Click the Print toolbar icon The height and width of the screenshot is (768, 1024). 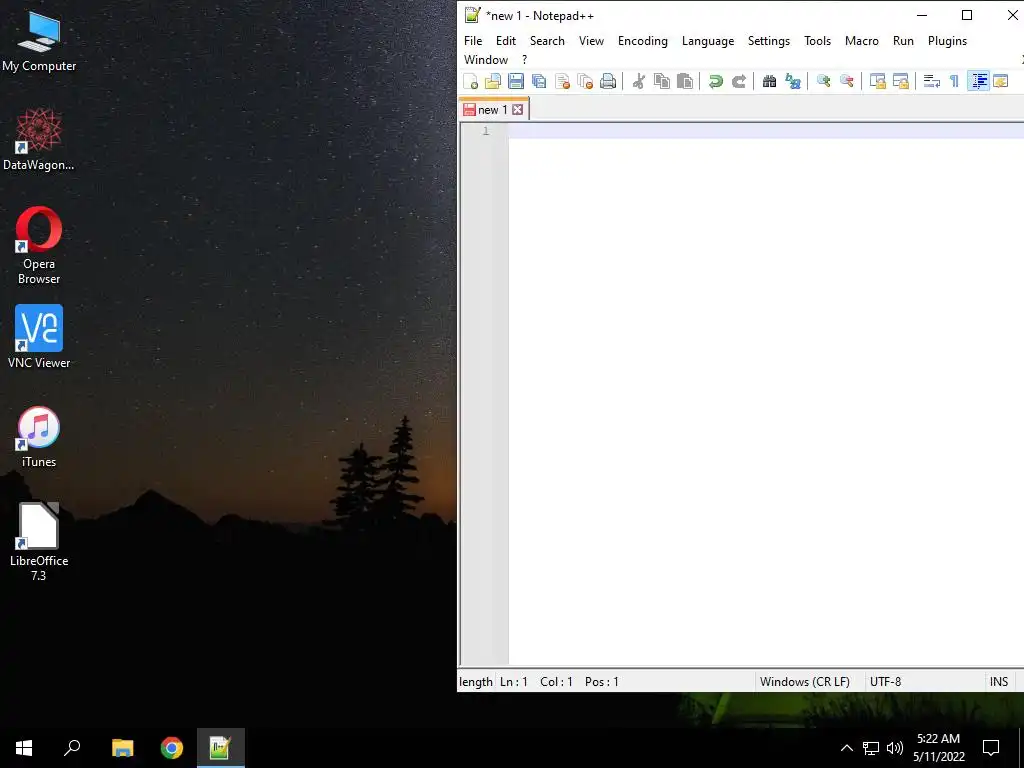pos(607,81)
